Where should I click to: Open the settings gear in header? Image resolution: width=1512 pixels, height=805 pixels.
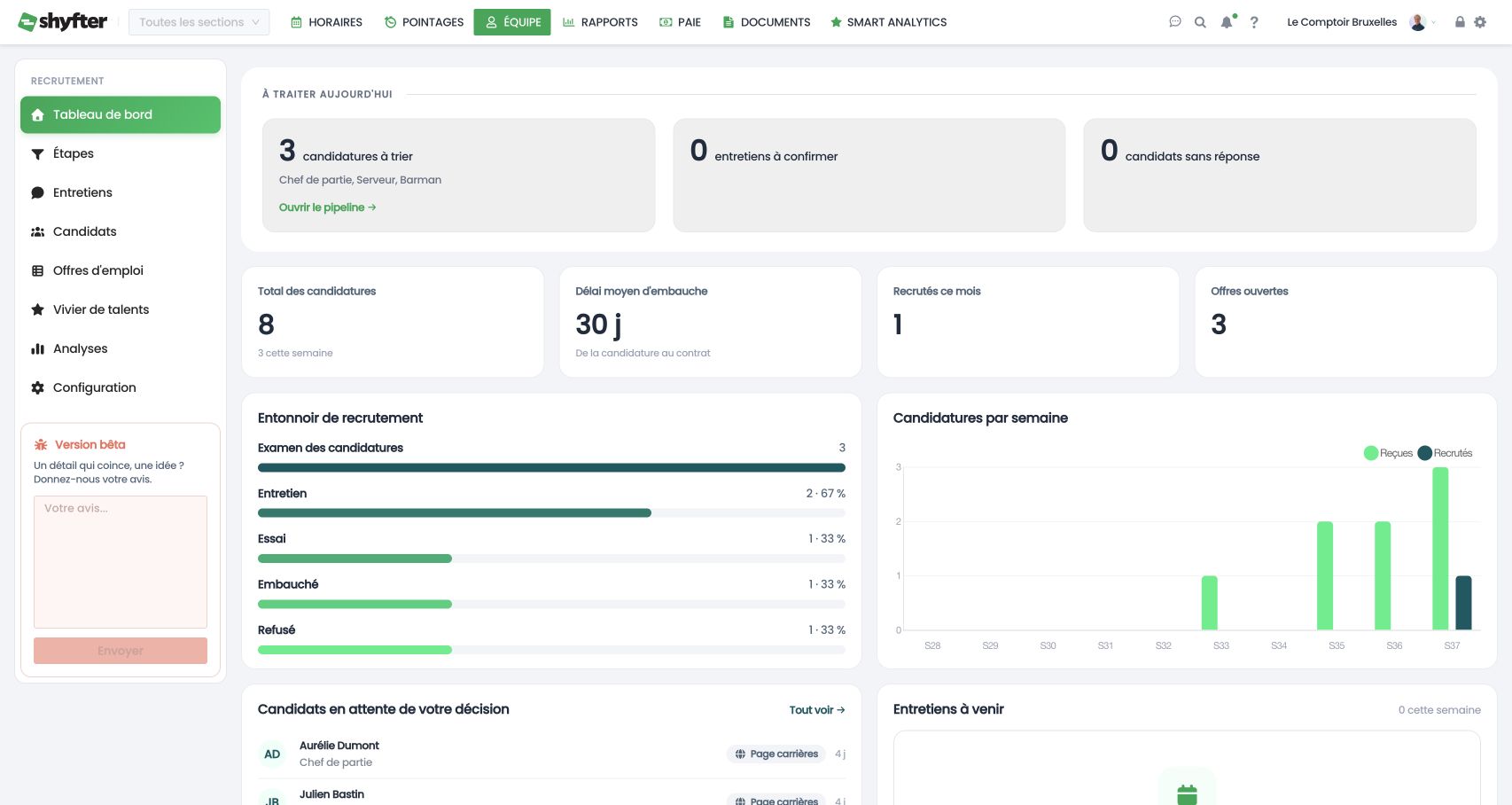point(1480,22)
